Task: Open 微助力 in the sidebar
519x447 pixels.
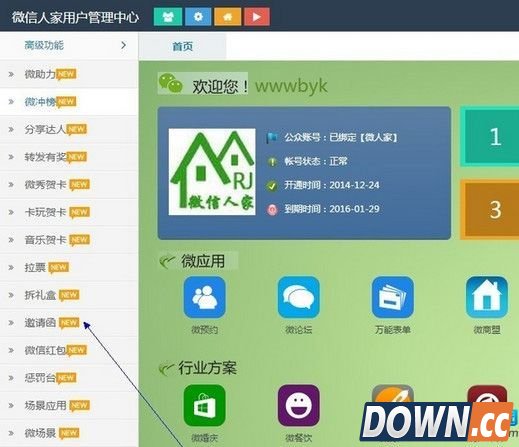Action: pos(69,74)
